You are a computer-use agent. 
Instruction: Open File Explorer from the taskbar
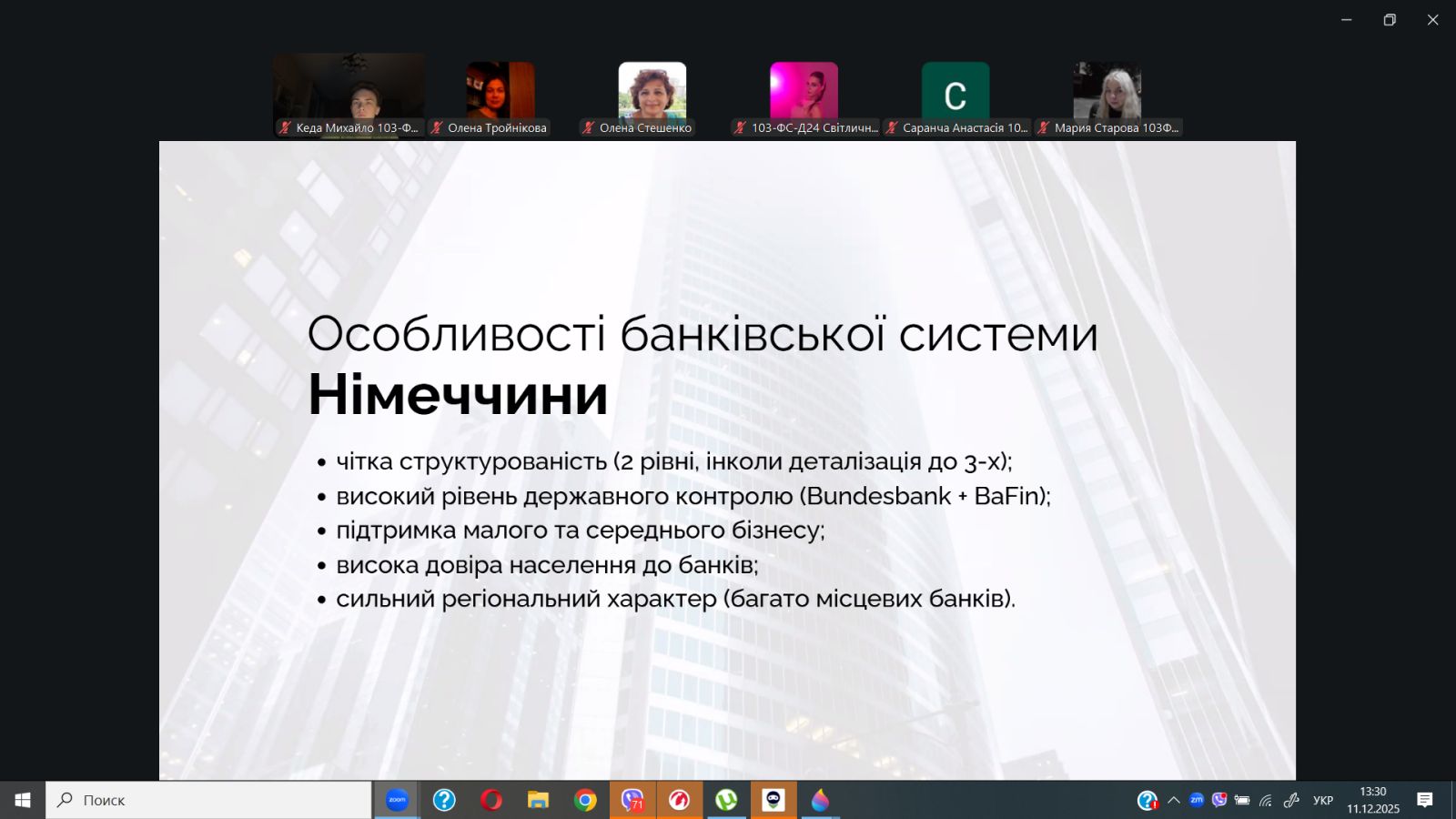coord(538,800)
